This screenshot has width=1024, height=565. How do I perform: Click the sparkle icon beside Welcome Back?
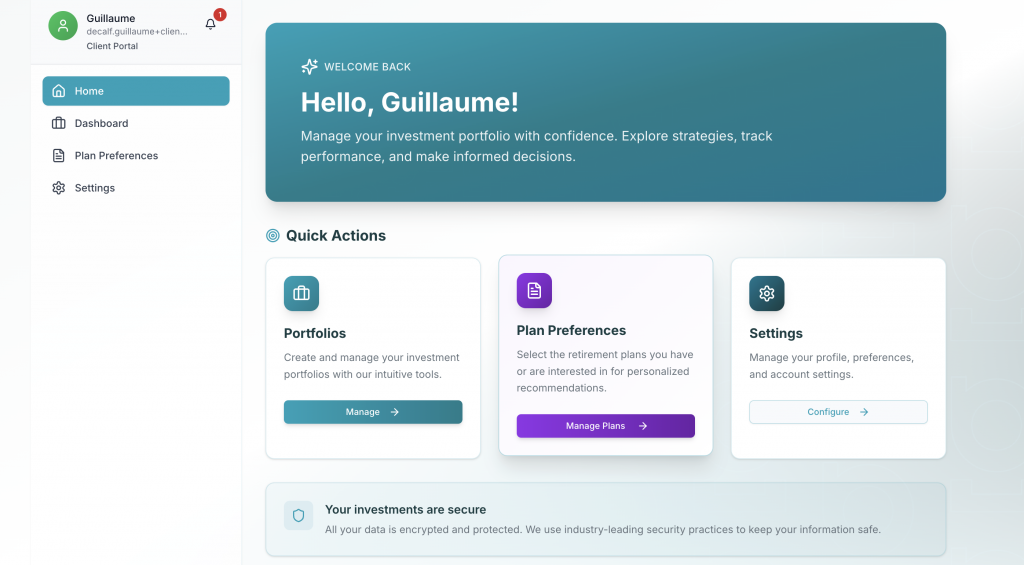pos(310,67)
